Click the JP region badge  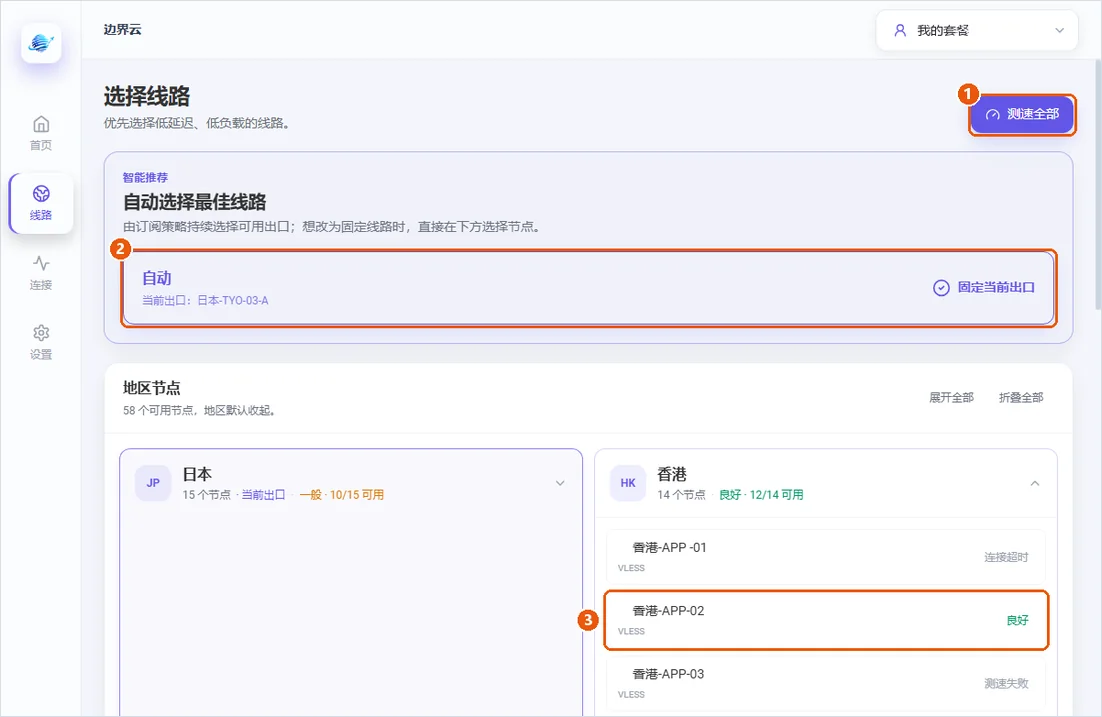point(153,483)
